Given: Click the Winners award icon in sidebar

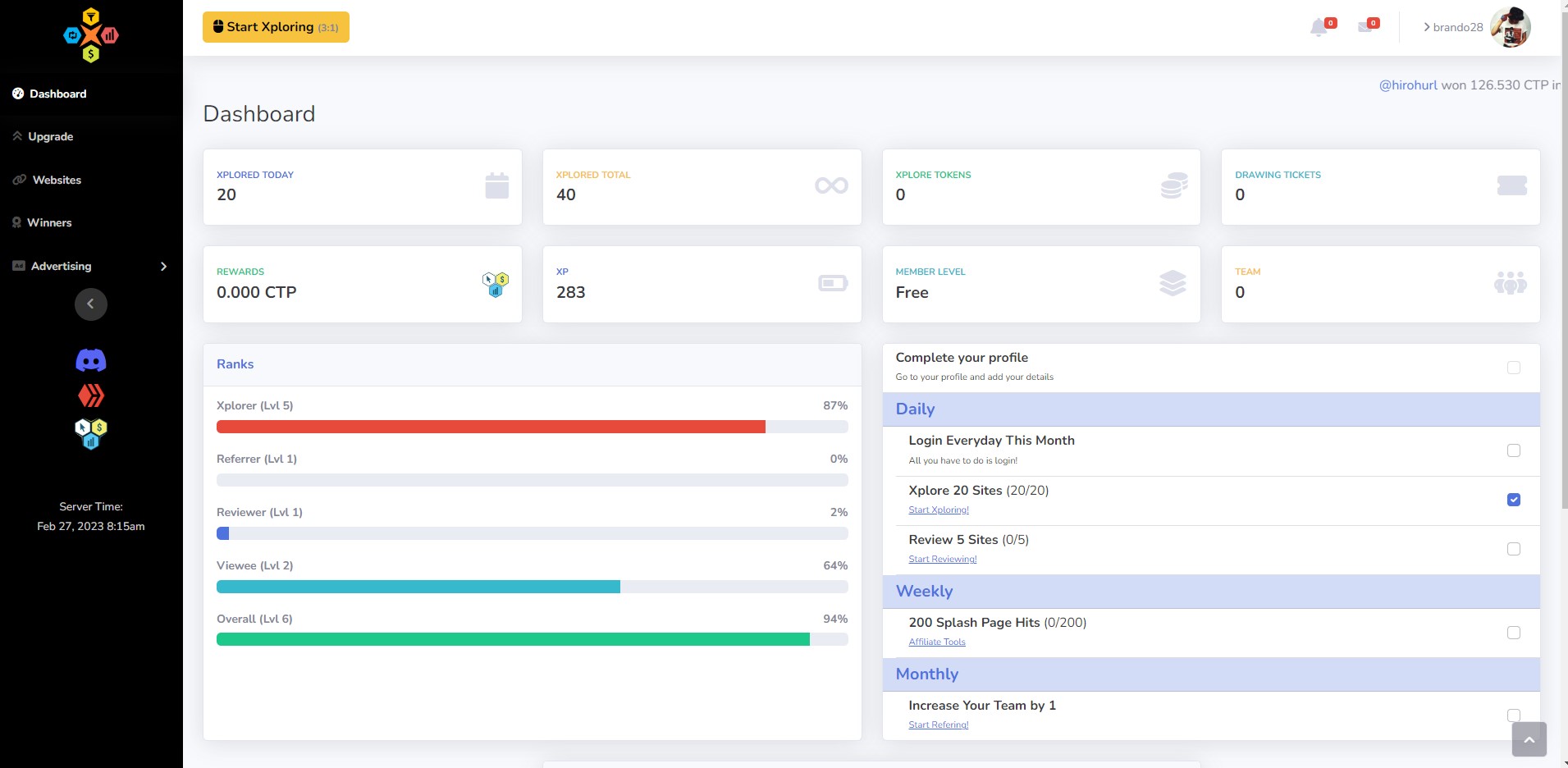Looking at the screenshot, I should click(x=16, y=222).
